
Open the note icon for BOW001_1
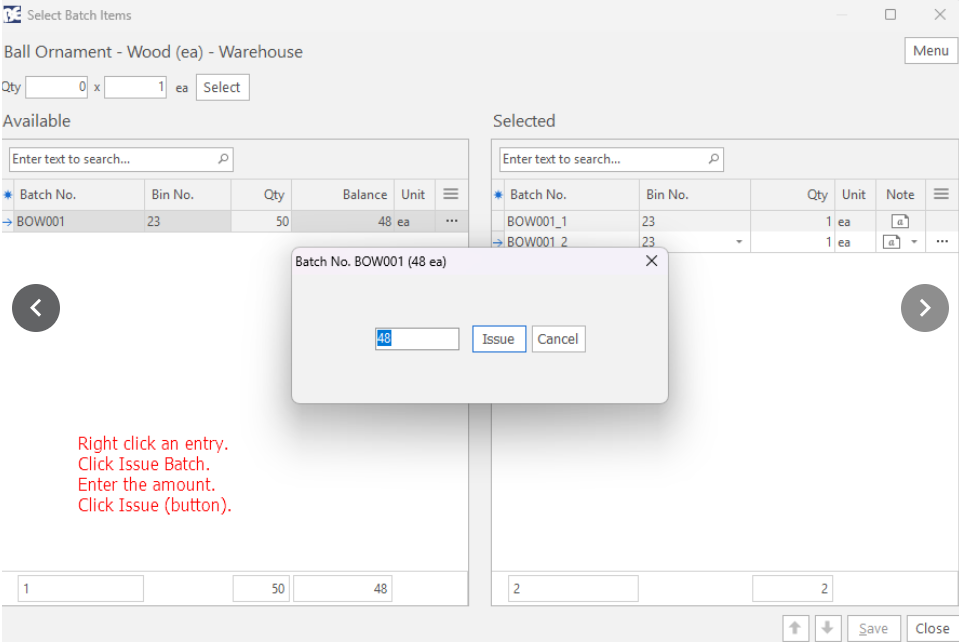(900, 221)
